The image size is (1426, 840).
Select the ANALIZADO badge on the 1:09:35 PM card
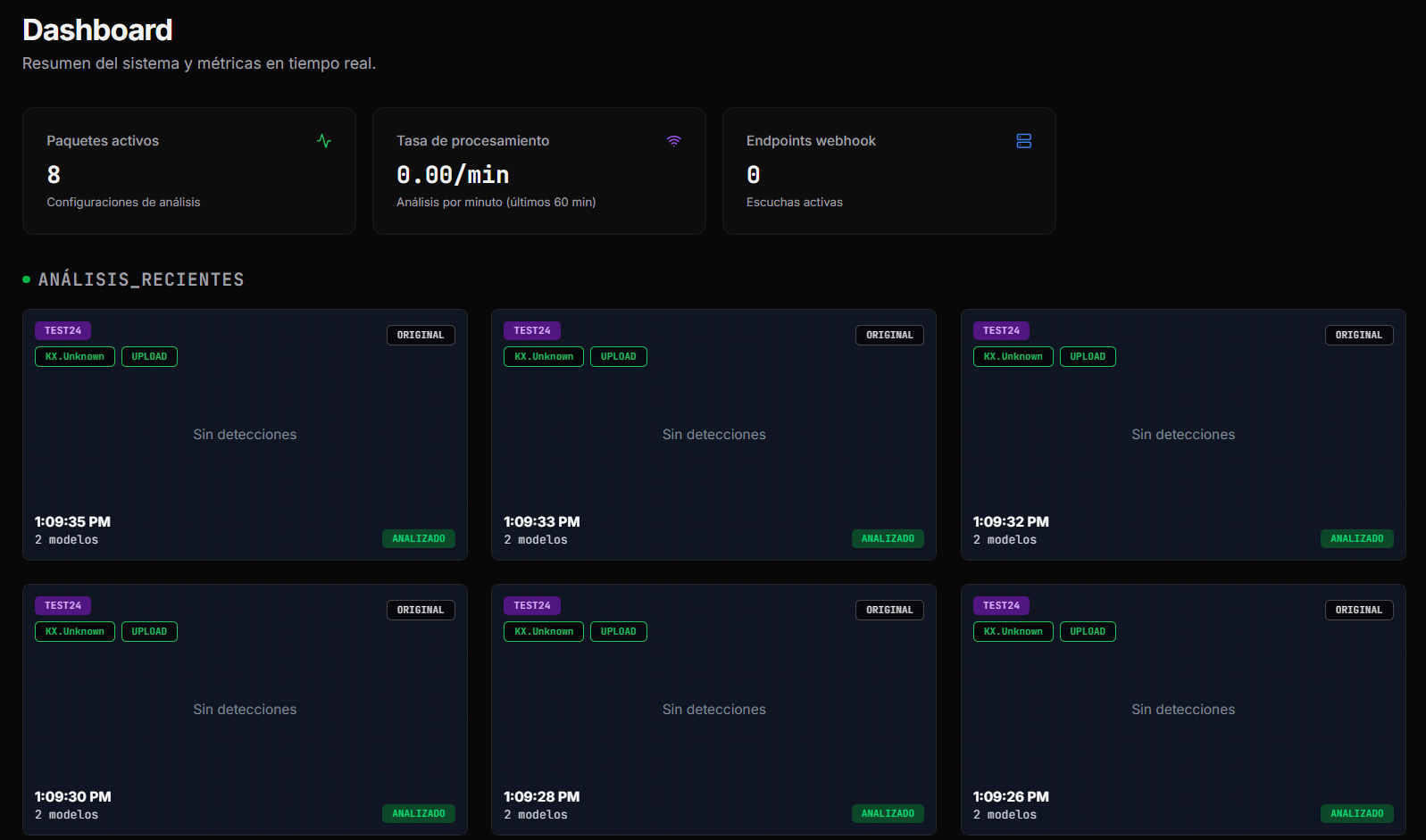(x=419, y=538)
